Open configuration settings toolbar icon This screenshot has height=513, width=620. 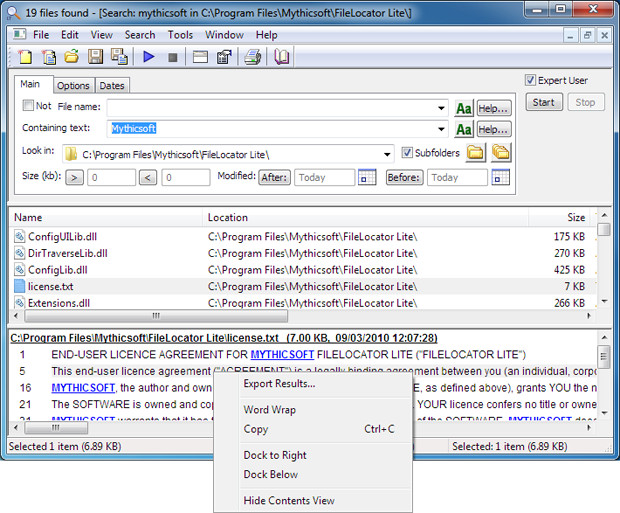224,57
